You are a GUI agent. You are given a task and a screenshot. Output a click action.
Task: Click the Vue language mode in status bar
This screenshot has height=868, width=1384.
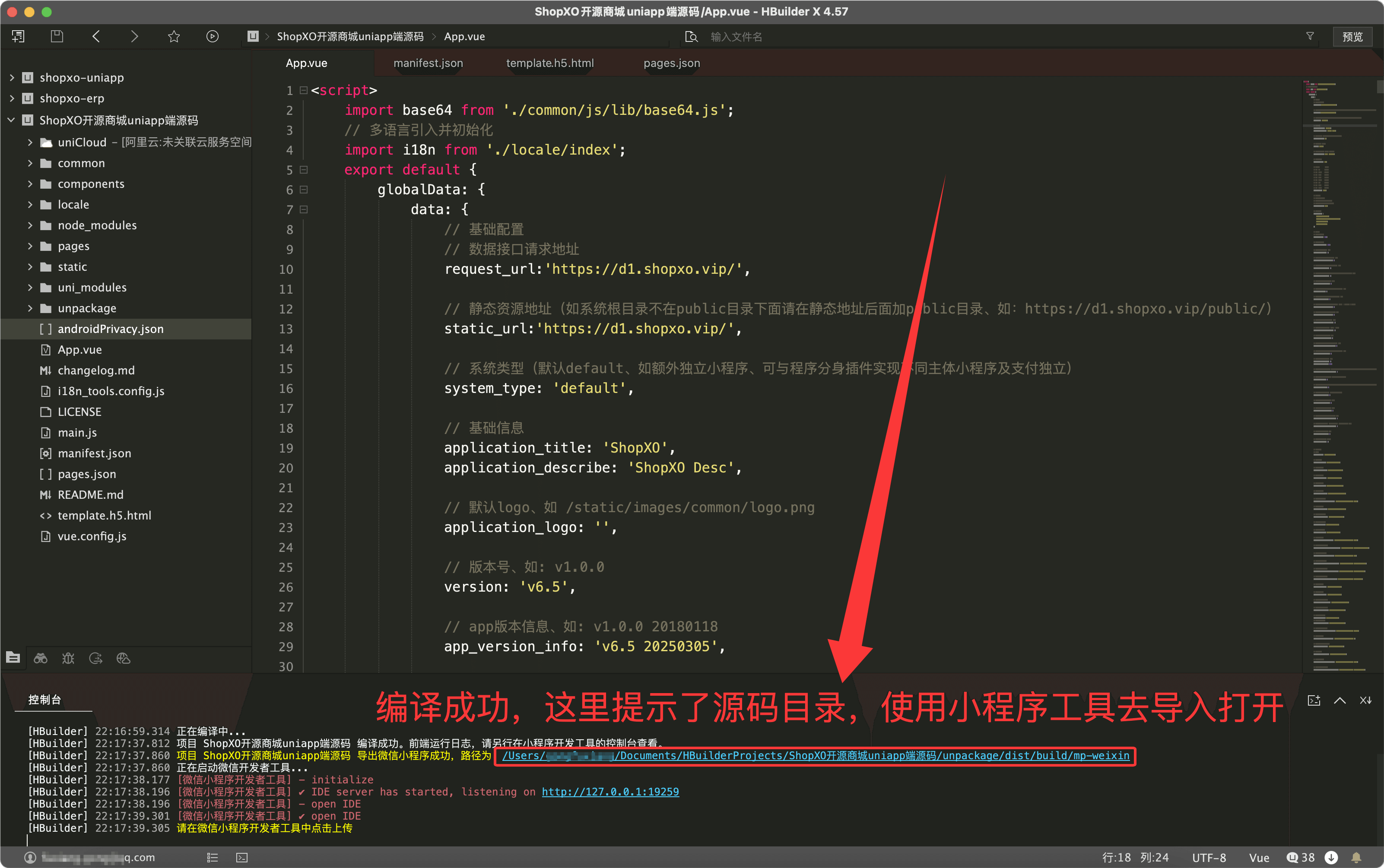coord(1259,857)
